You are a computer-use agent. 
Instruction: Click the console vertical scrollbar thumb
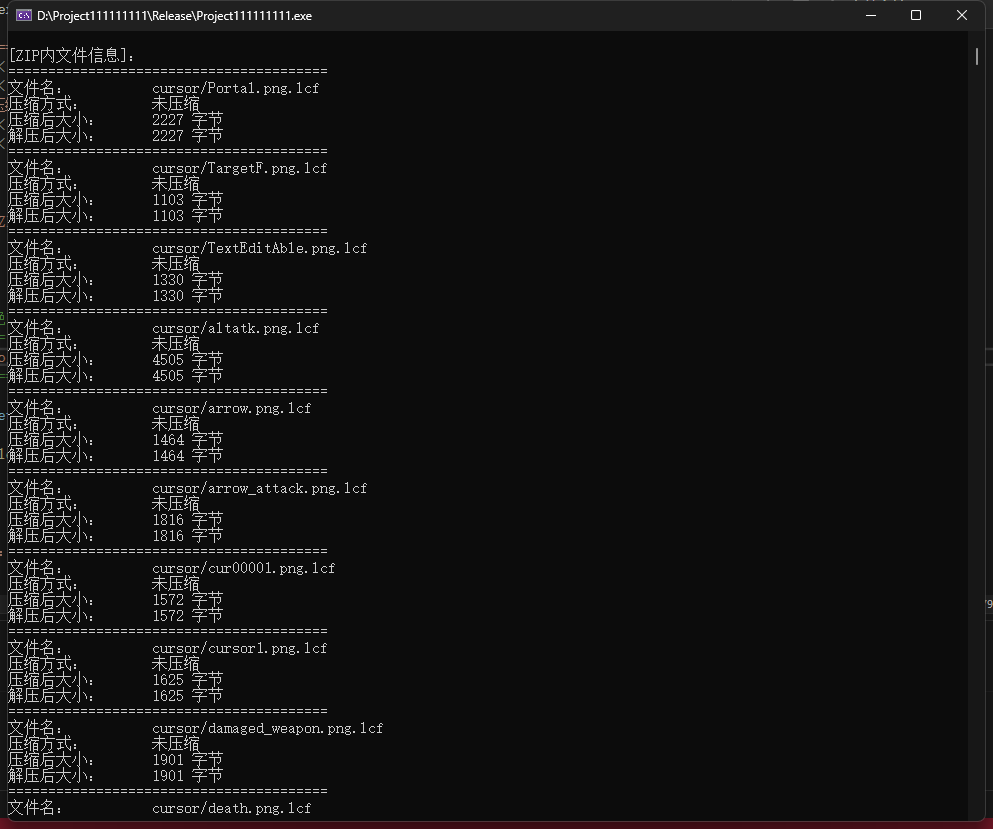point(977,56)
